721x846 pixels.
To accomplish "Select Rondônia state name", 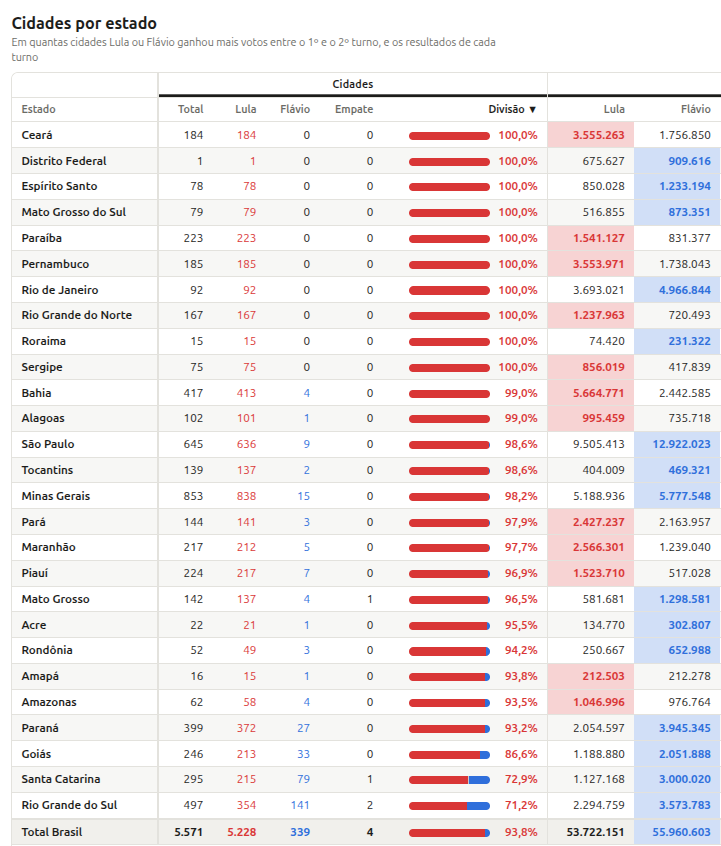I will (x=47, y=650).
